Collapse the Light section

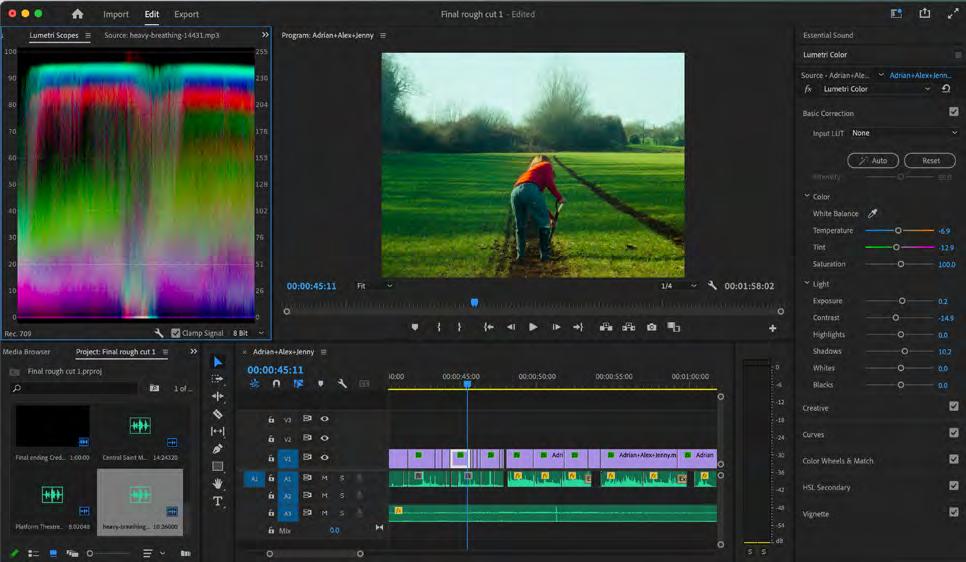pos(806,283)
